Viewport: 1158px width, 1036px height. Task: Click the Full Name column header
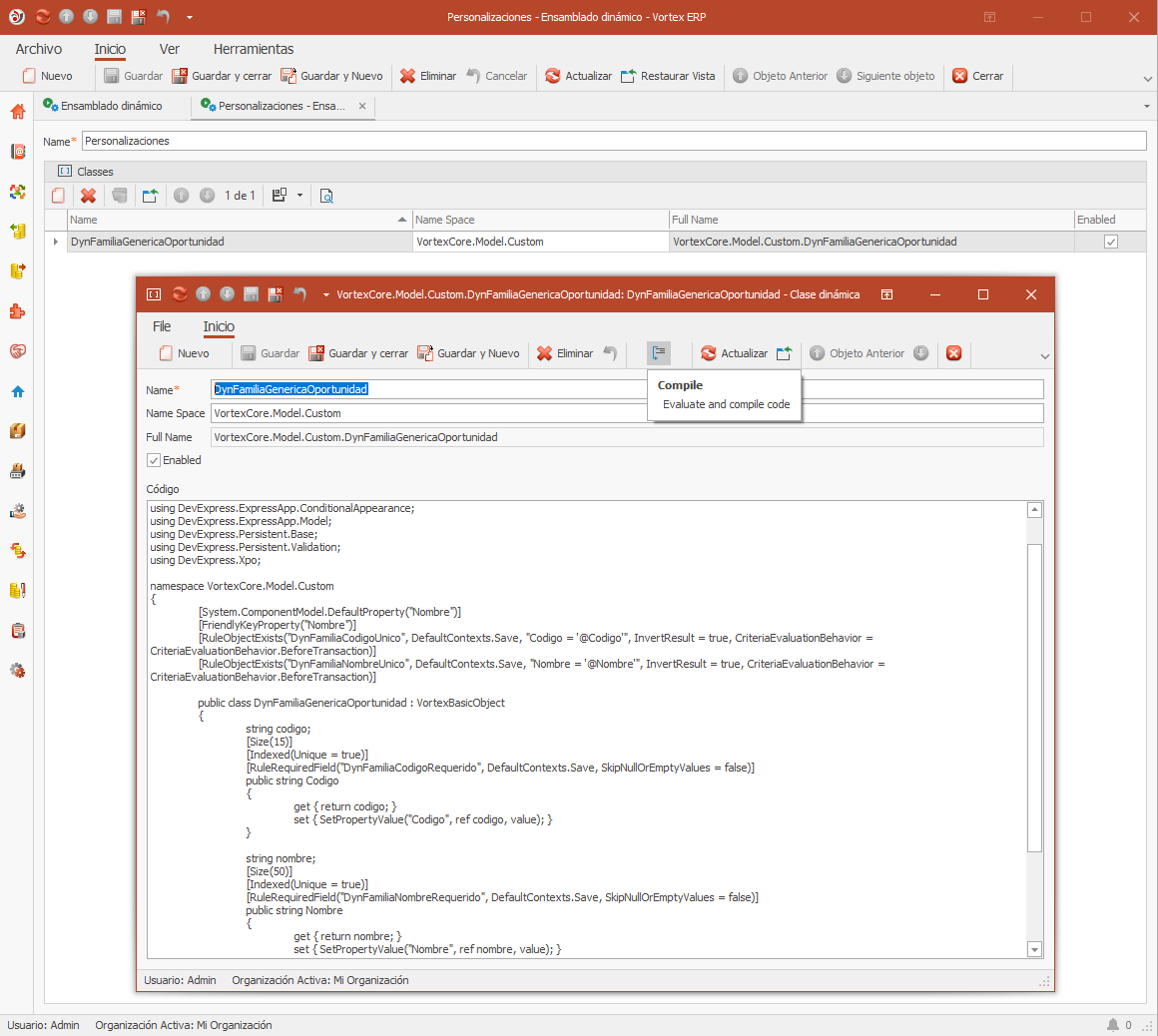871,220
